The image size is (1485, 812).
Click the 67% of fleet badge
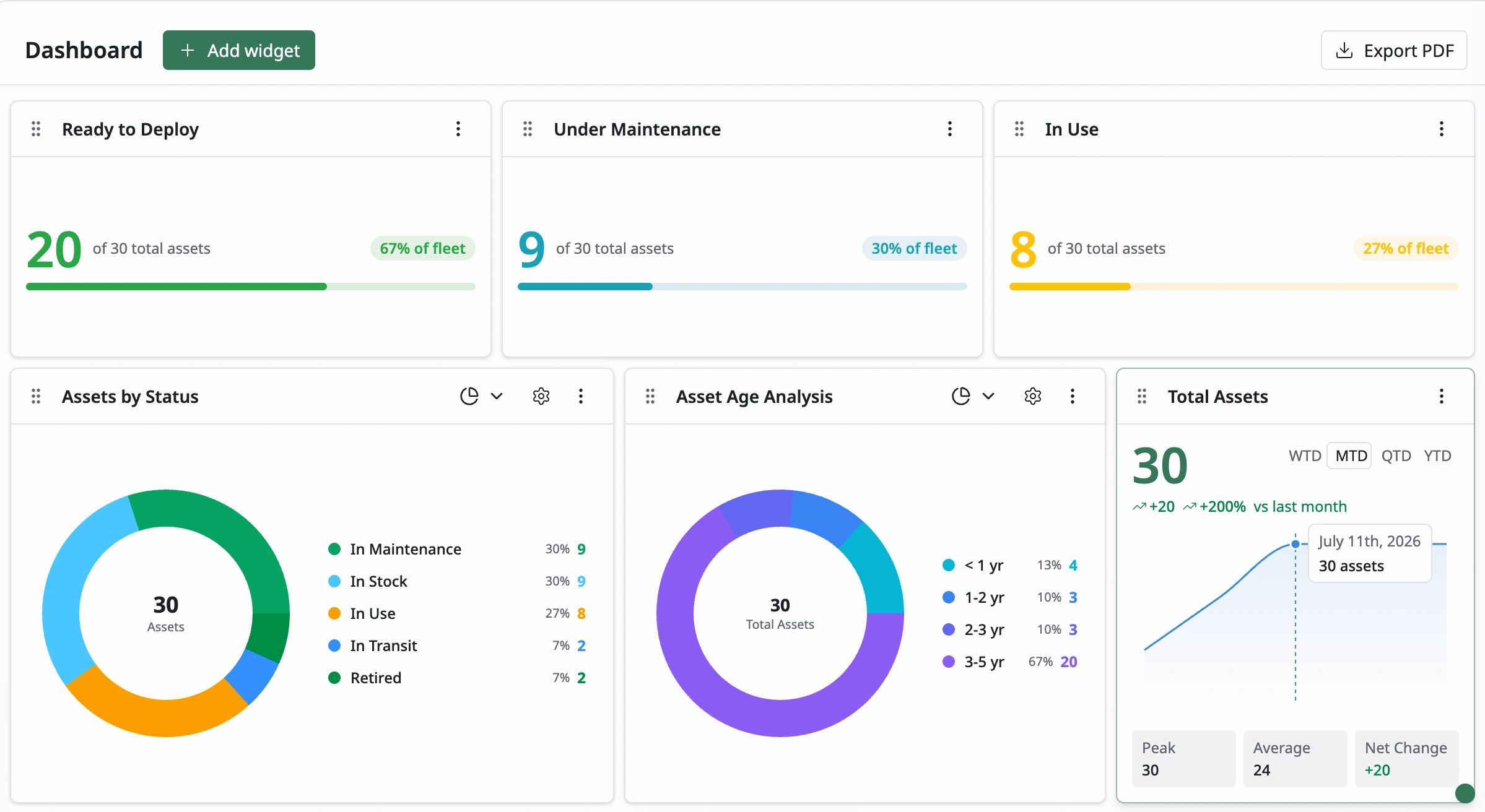point(422,248)
